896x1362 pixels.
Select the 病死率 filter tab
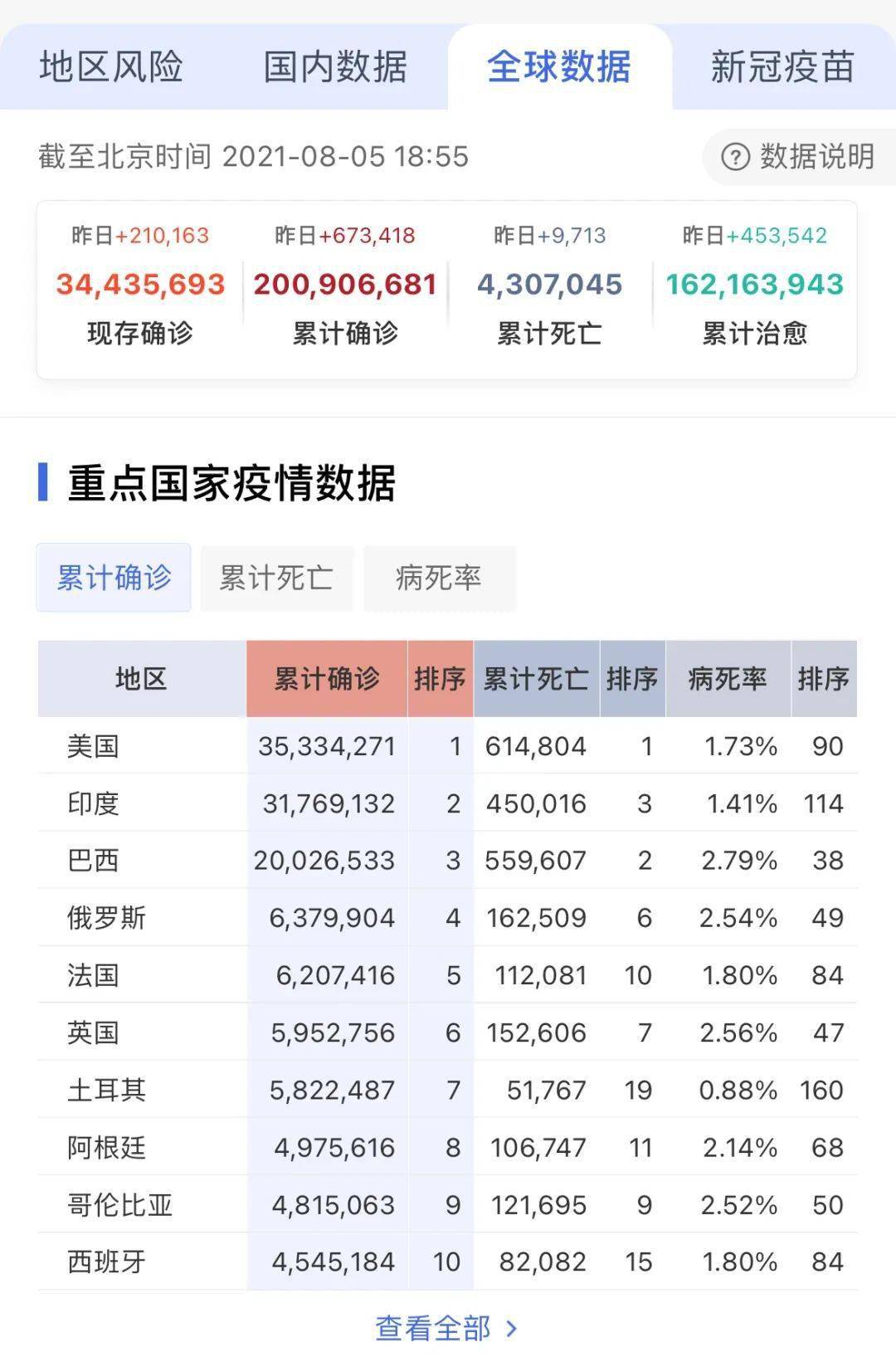point(440,578)
